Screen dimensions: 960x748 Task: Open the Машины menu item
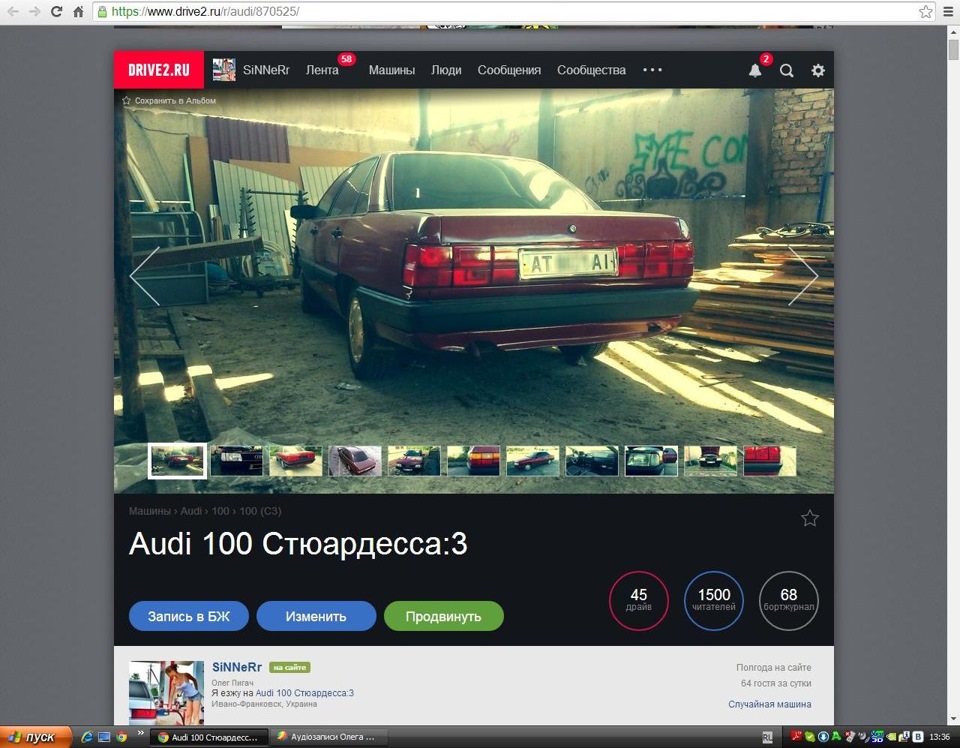point(392,70)
